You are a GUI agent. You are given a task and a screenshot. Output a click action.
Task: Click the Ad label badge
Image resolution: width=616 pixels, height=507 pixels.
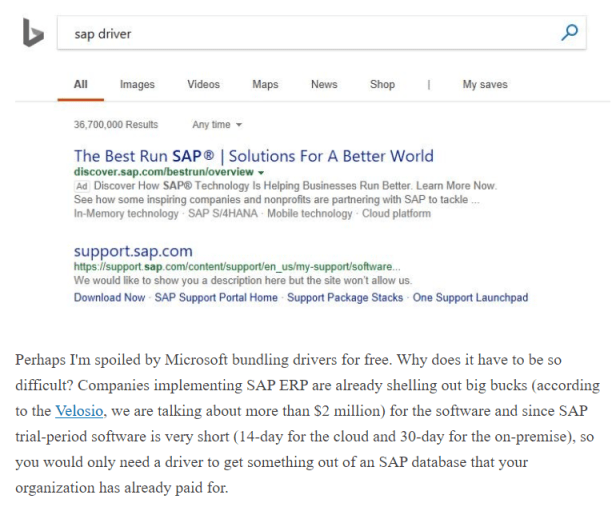point(82,186)
